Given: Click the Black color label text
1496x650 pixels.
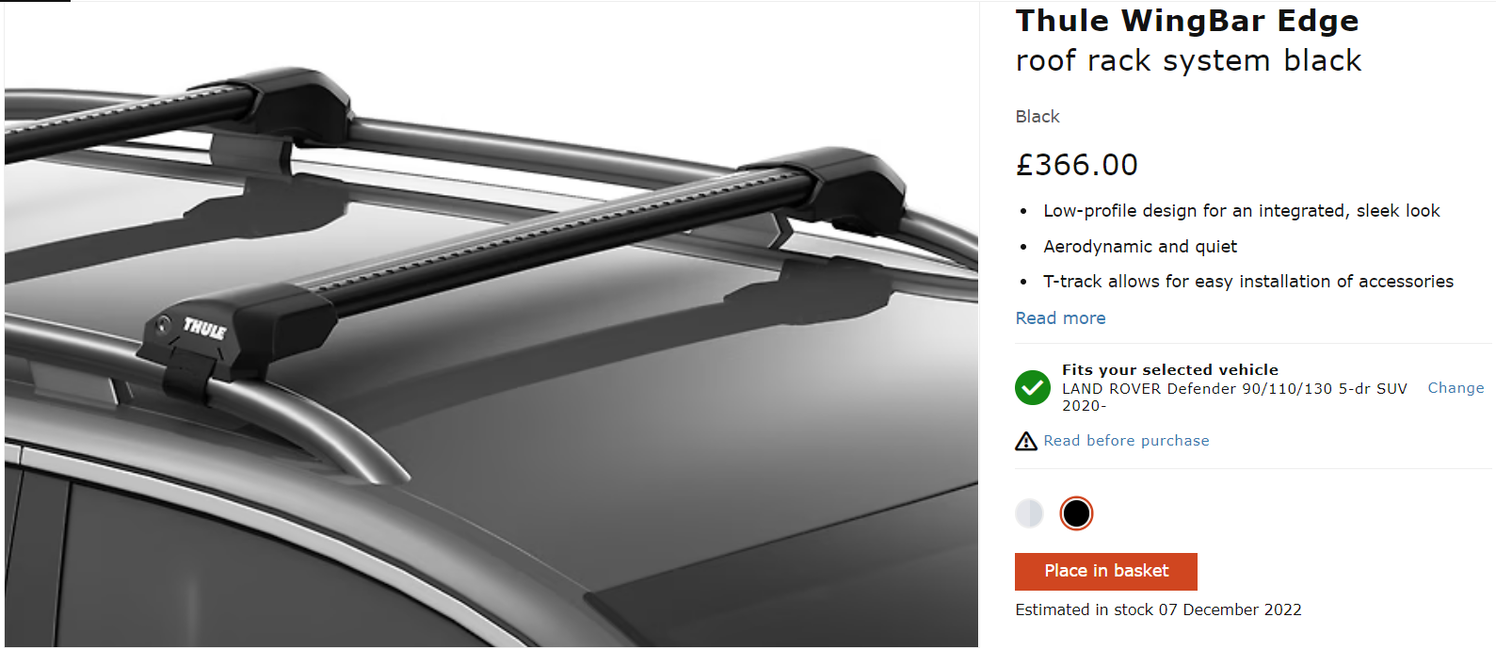Looking at the screenshot, I should tap(1037, 117).
